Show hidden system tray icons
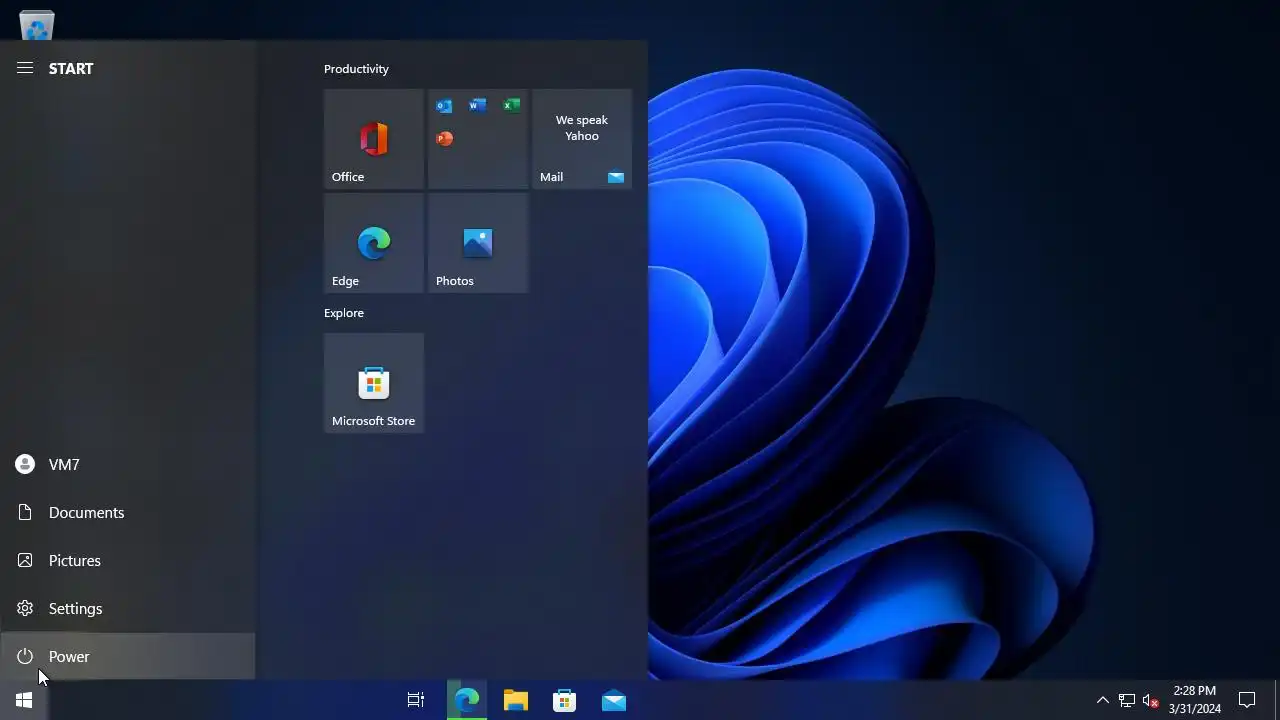 tap(1103, 700)
